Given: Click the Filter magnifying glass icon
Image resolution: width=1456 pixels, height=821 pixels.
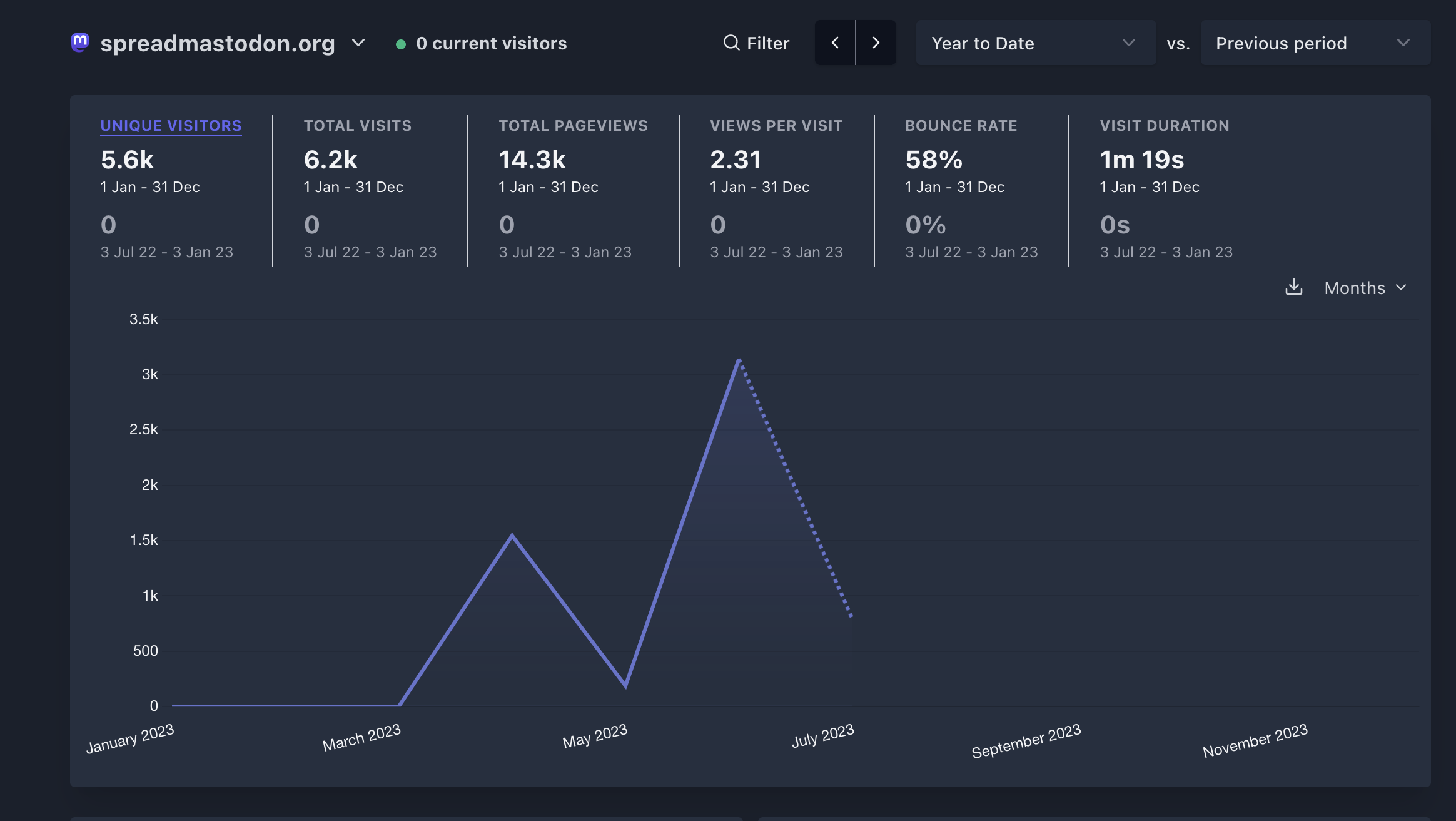Looking at the screenshot, I should coord(731,43).
